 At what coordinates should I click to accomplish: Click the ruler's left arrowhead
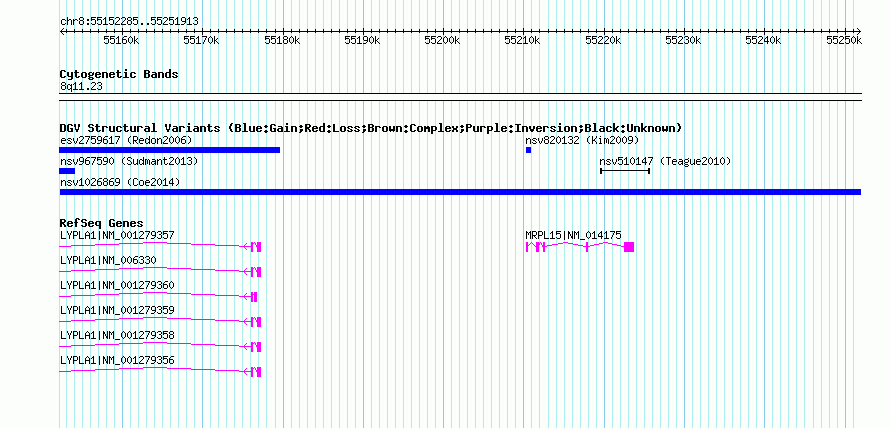pos(62,31)
